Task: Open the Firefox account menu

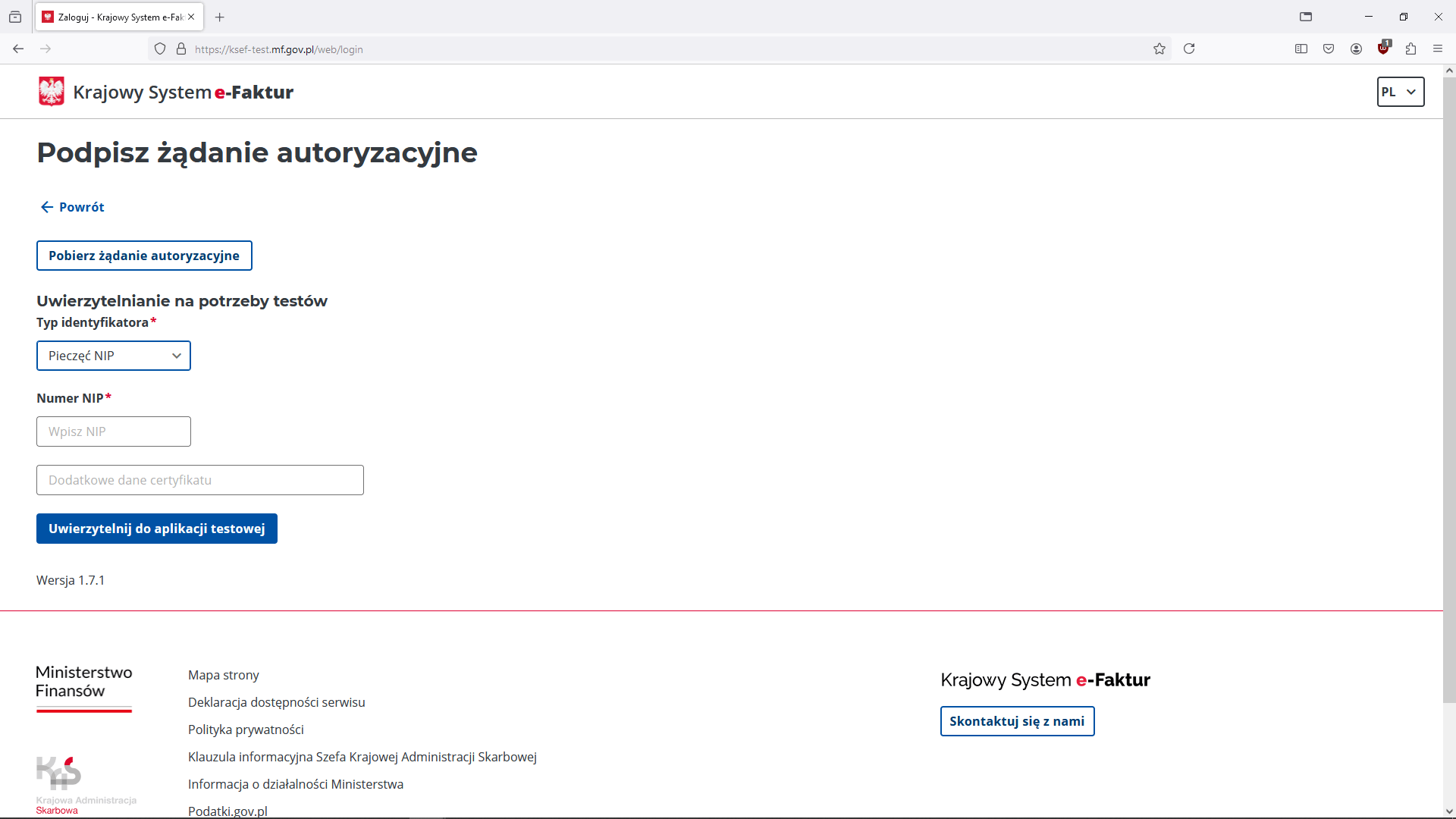Action: pyautogui.click(x=1356, y=49)
